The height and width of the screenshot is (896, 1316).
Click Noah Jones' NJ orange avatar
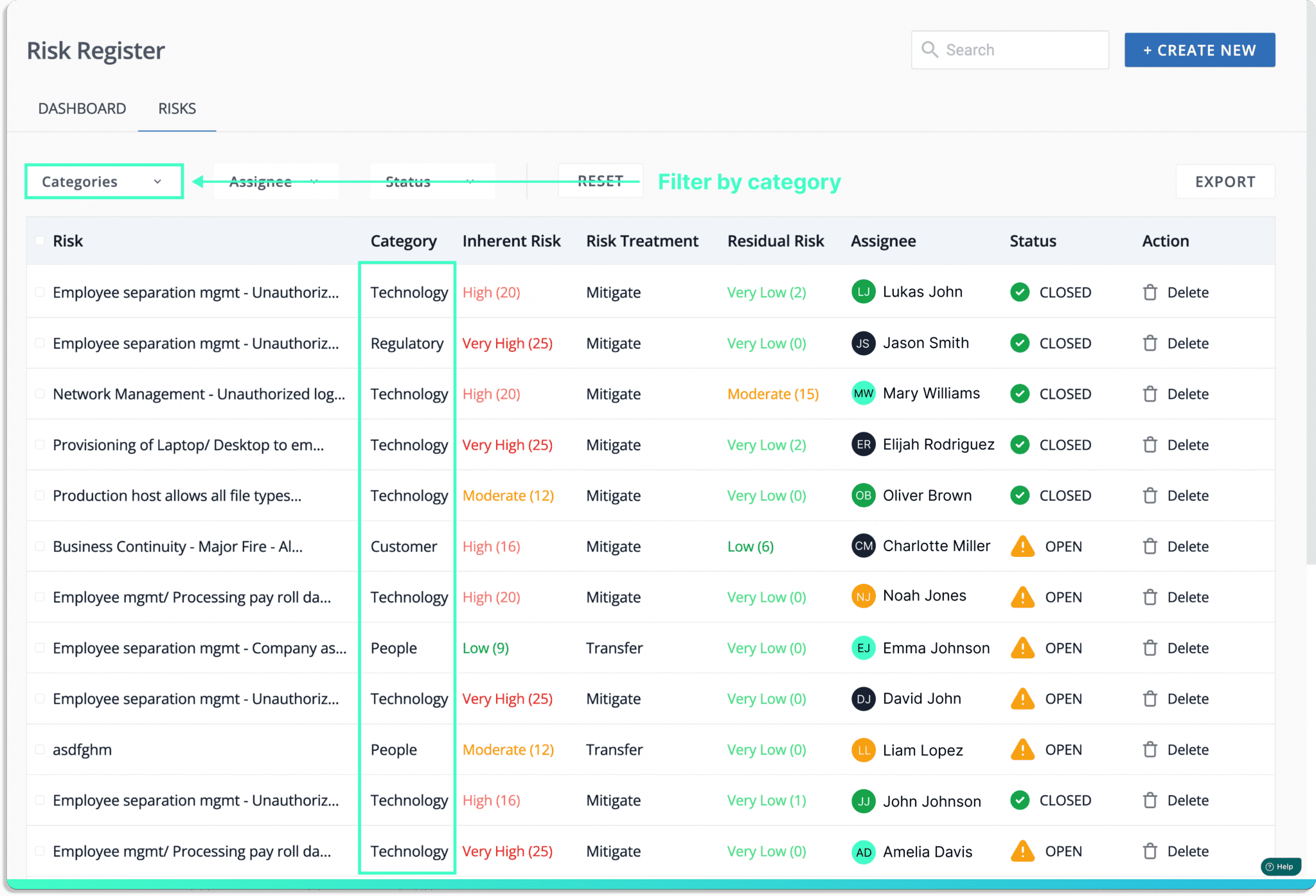864,597
